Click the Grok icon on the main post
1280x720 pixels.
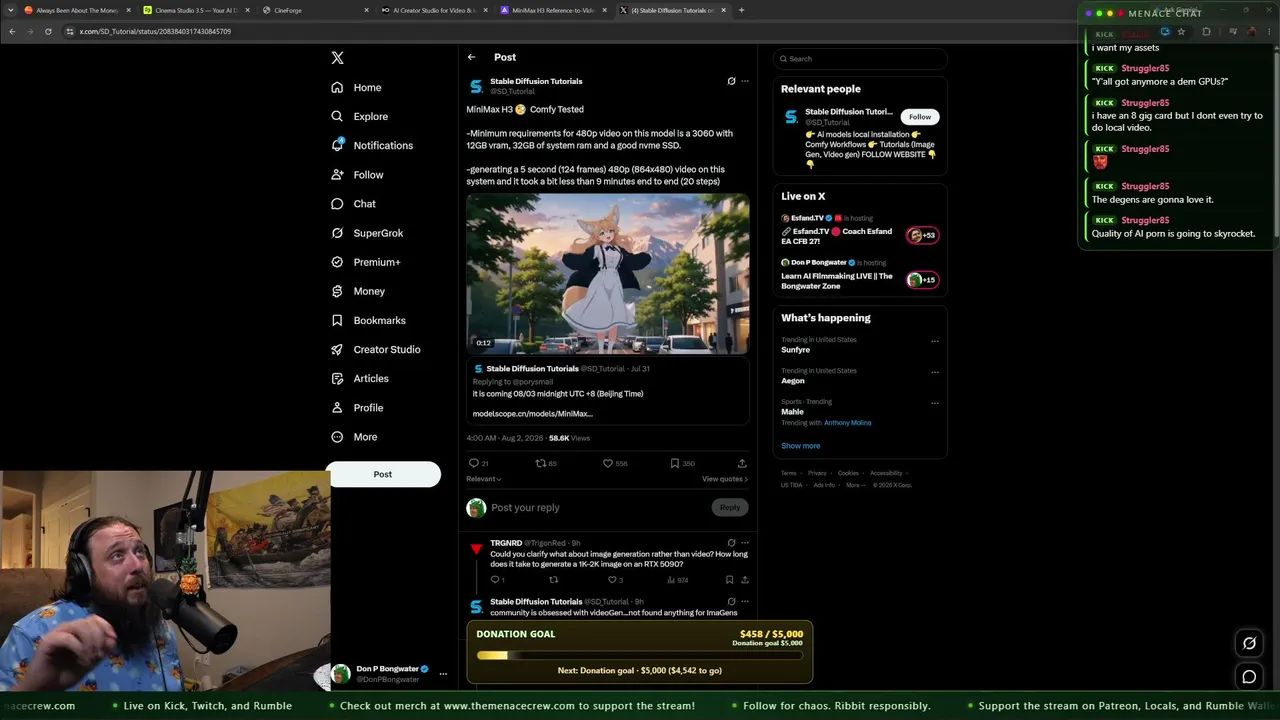click(731, 81)
